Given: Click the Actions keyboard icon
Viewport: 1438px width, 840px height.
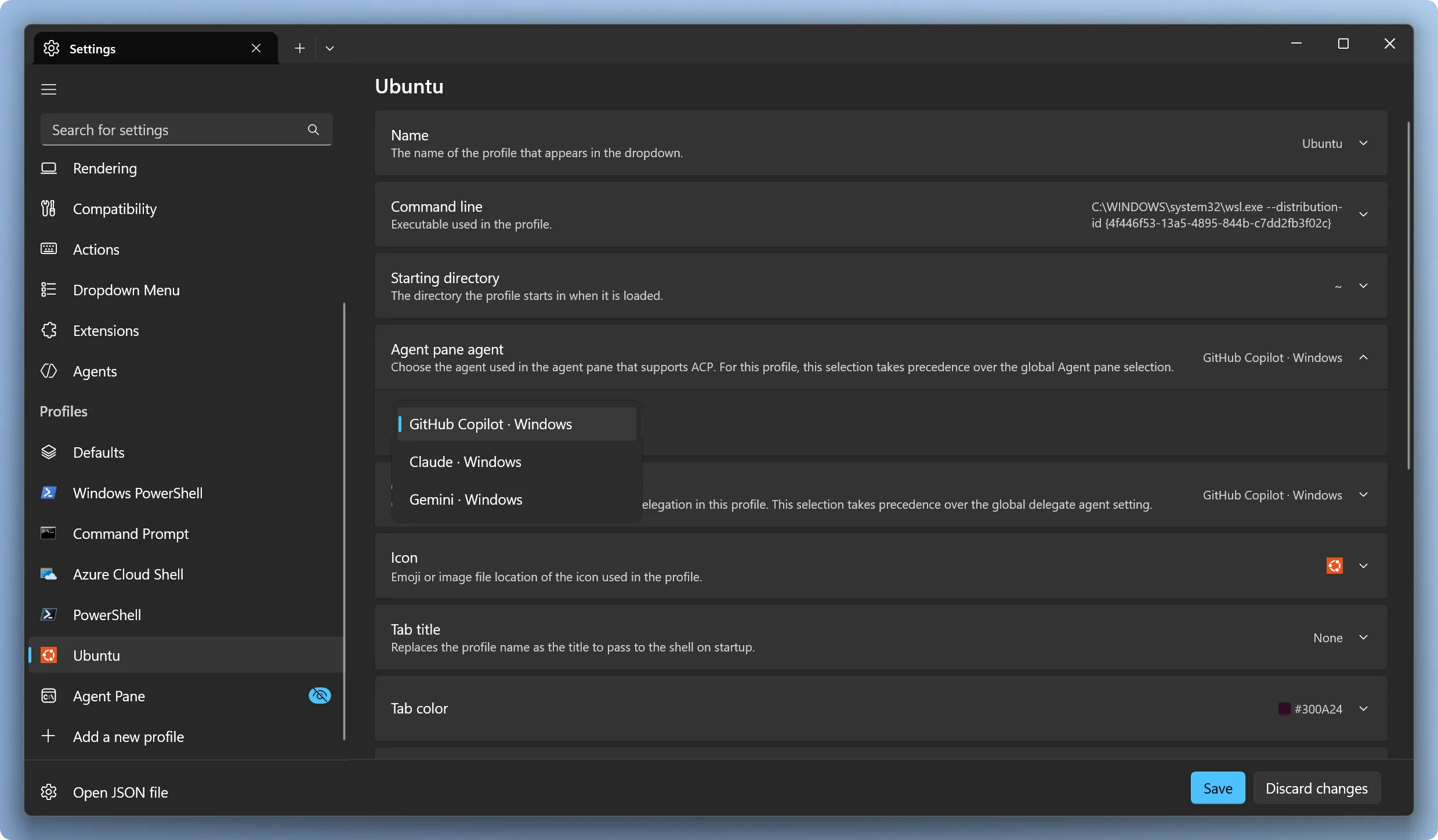Looking at the screenshot, I should tap(49, 249).
